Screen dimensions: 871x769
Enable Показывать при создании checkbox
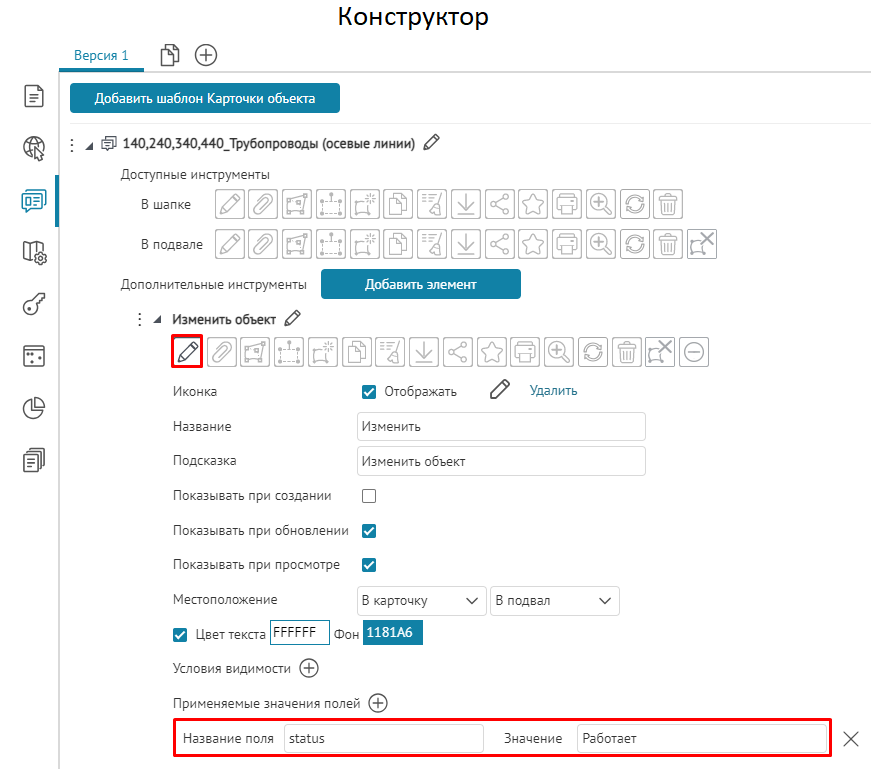coord(369,496)
